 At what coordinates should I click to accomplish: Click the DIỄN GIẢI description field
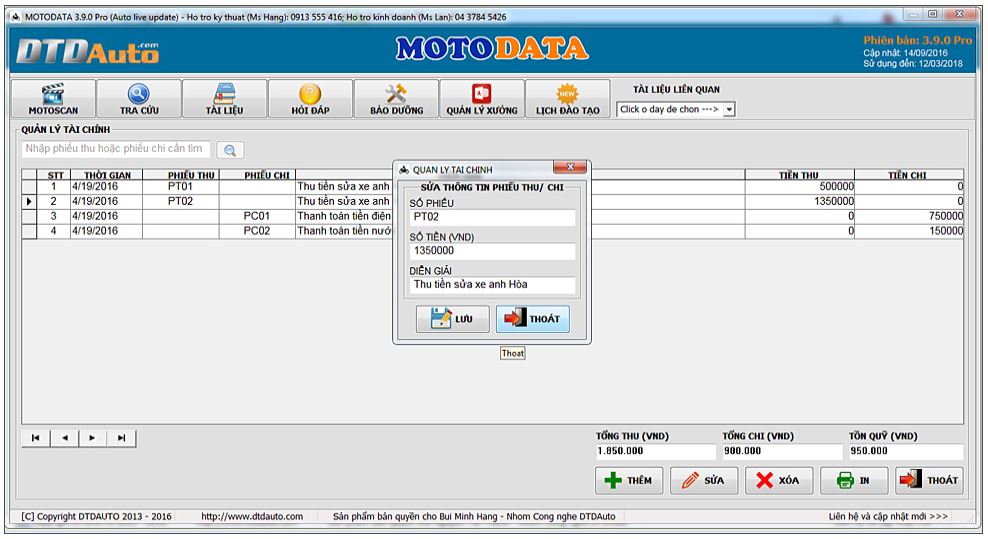492,285
